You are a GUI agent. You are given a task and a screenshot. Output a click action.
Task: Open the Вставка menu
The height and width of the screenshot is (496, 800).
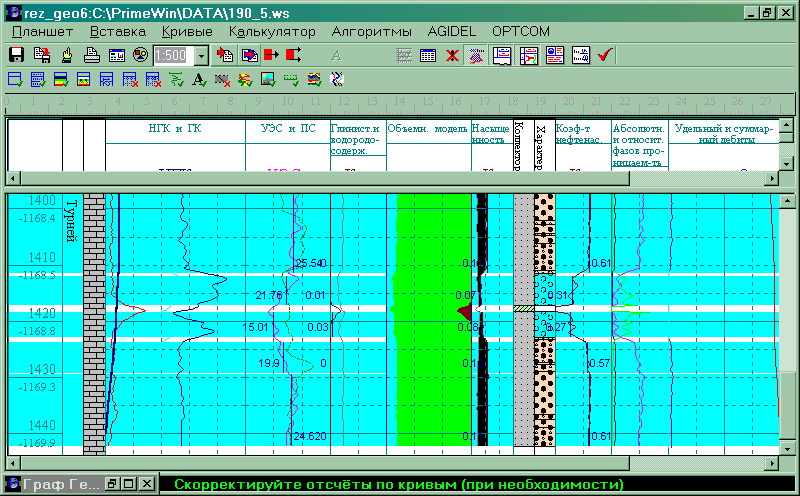pos(118,32)
